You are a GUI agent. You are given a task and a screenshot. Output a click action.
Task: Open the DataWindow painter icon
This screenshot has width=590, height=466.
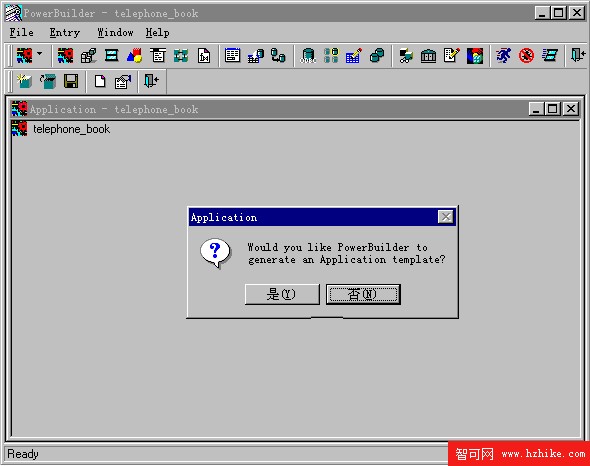[x=232, y=56]
